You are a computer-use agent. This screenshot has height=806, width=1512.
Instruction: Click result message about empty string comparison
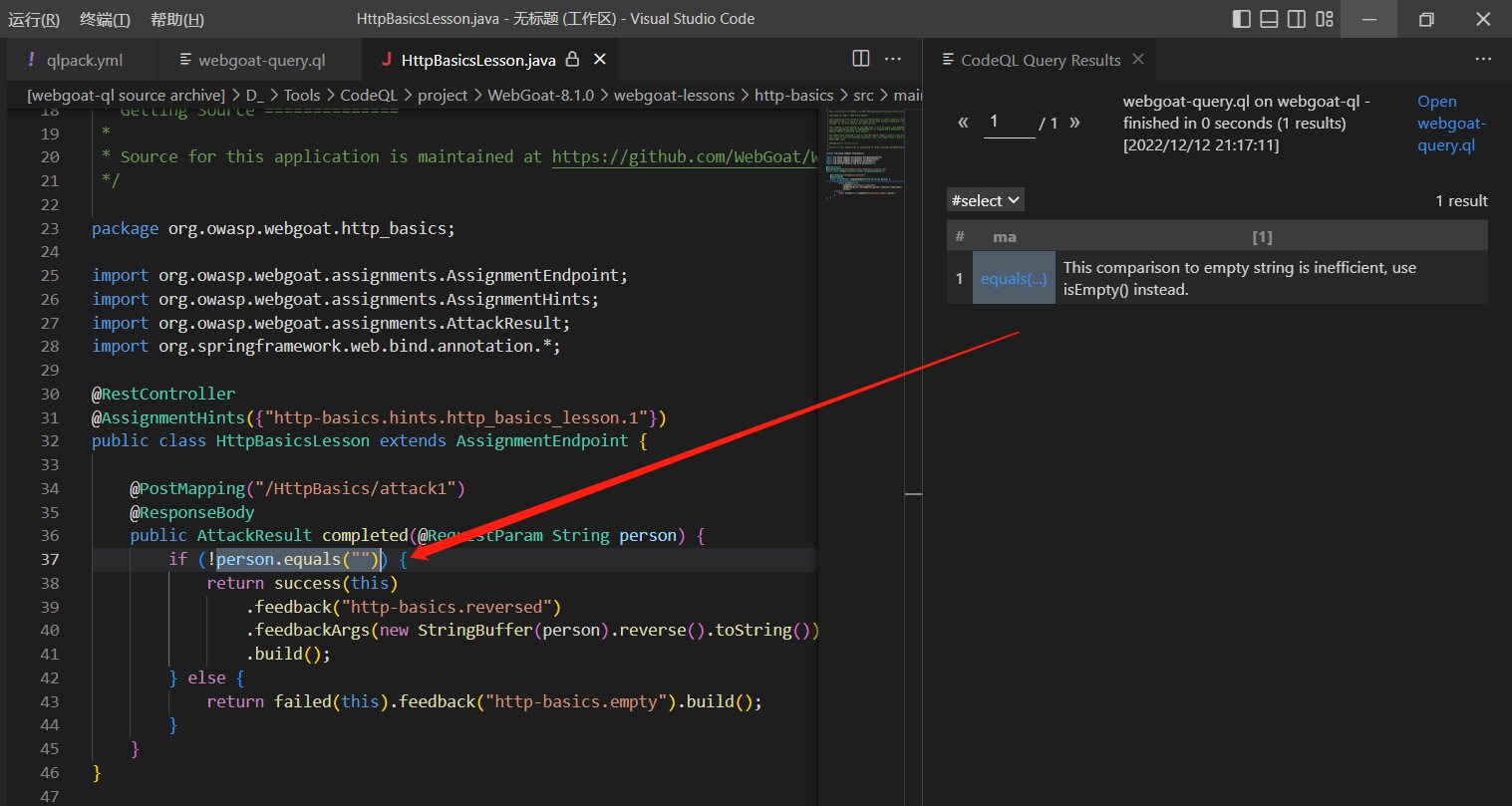(x=1240, y=279)
